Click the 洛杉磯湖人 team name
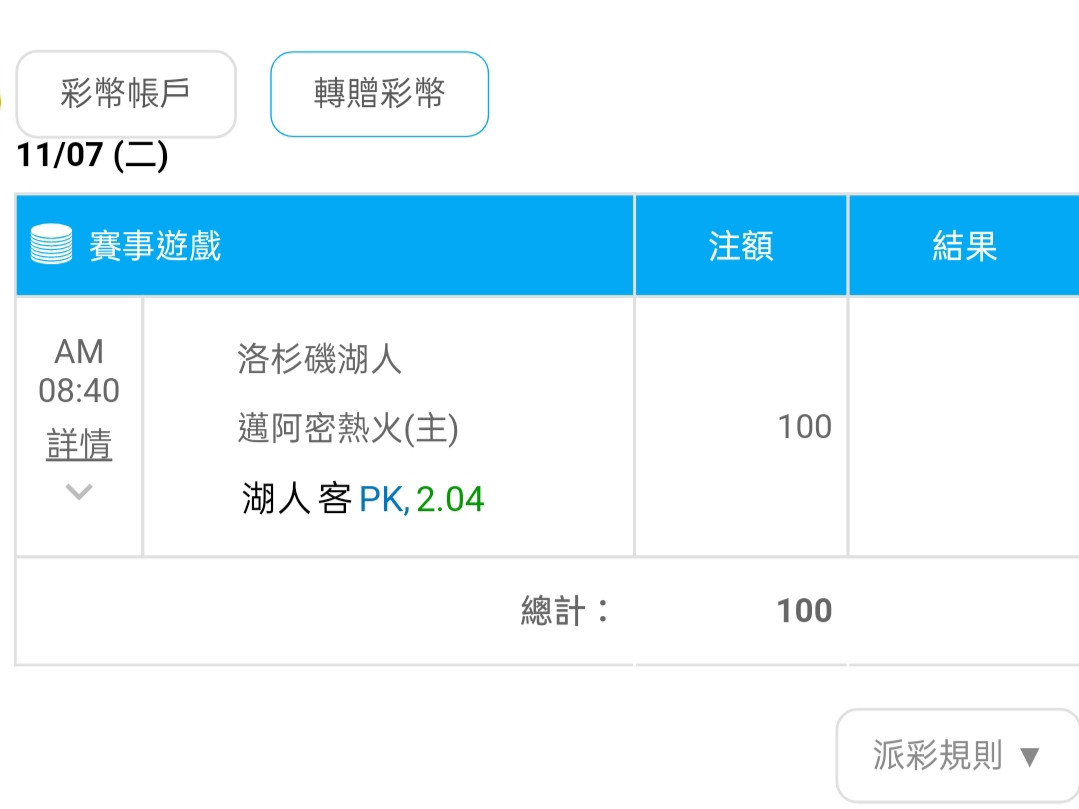This screenshot has width=1079, height=809. tap(319, 358)
